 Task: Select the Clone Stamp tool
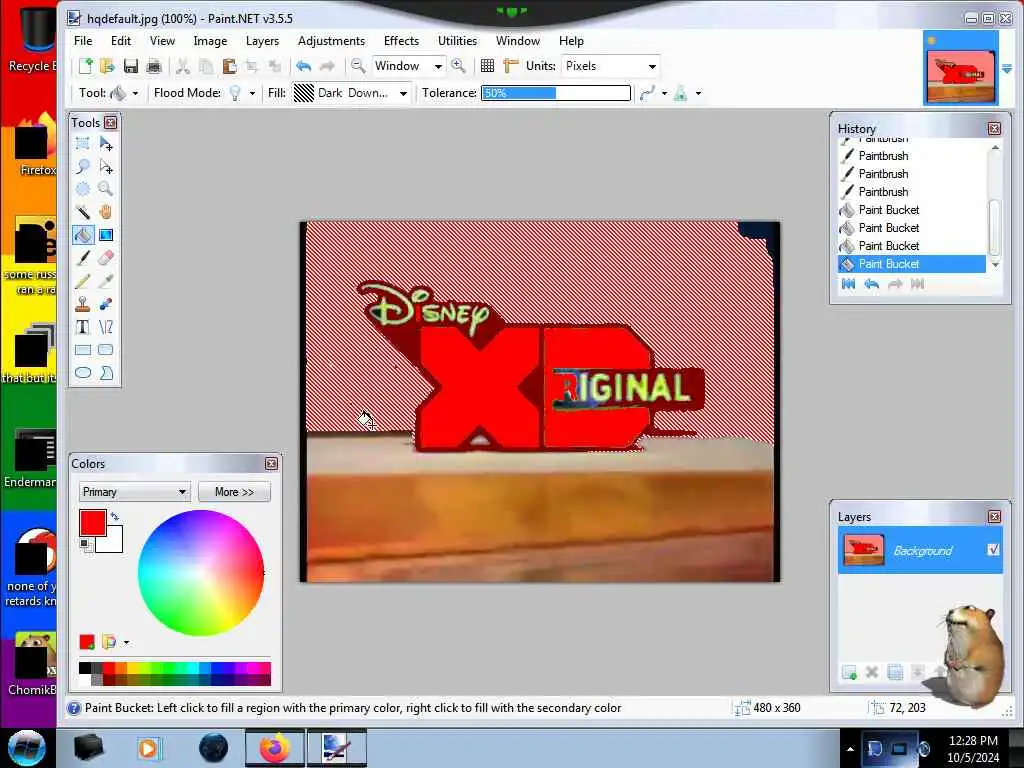[x=83, y=304]
